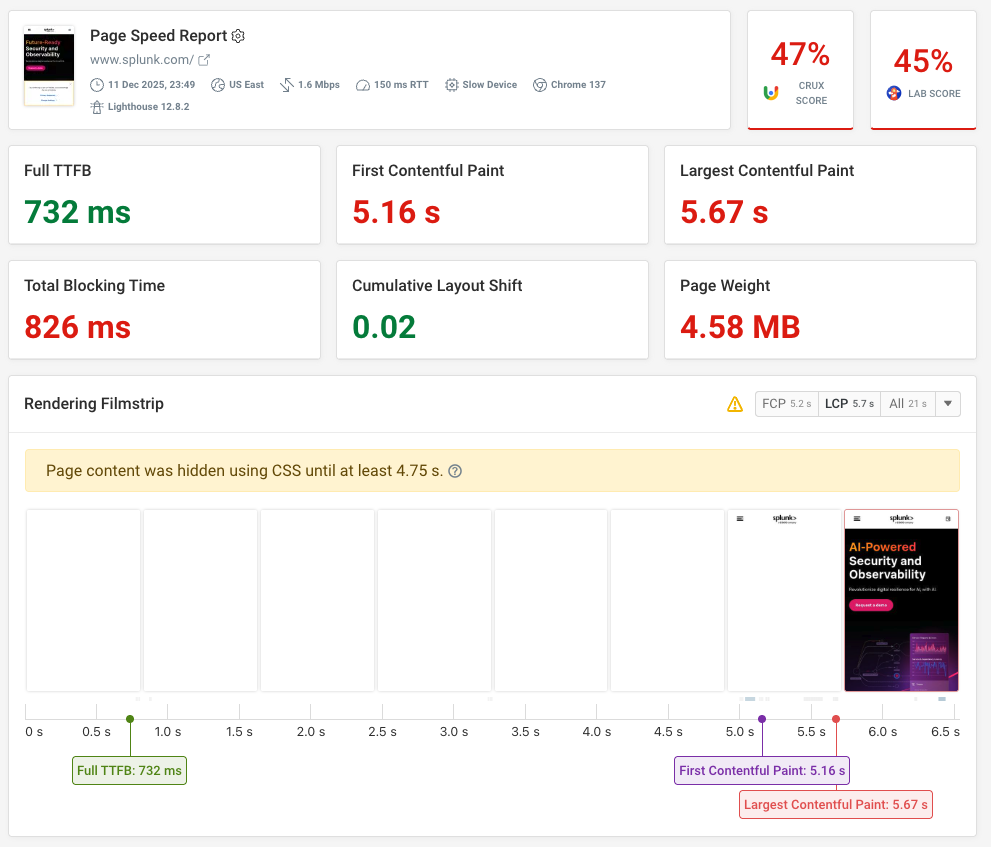Toggle the LCP filmstrip filter
The image size is (991, 847).
pos(848,403)
